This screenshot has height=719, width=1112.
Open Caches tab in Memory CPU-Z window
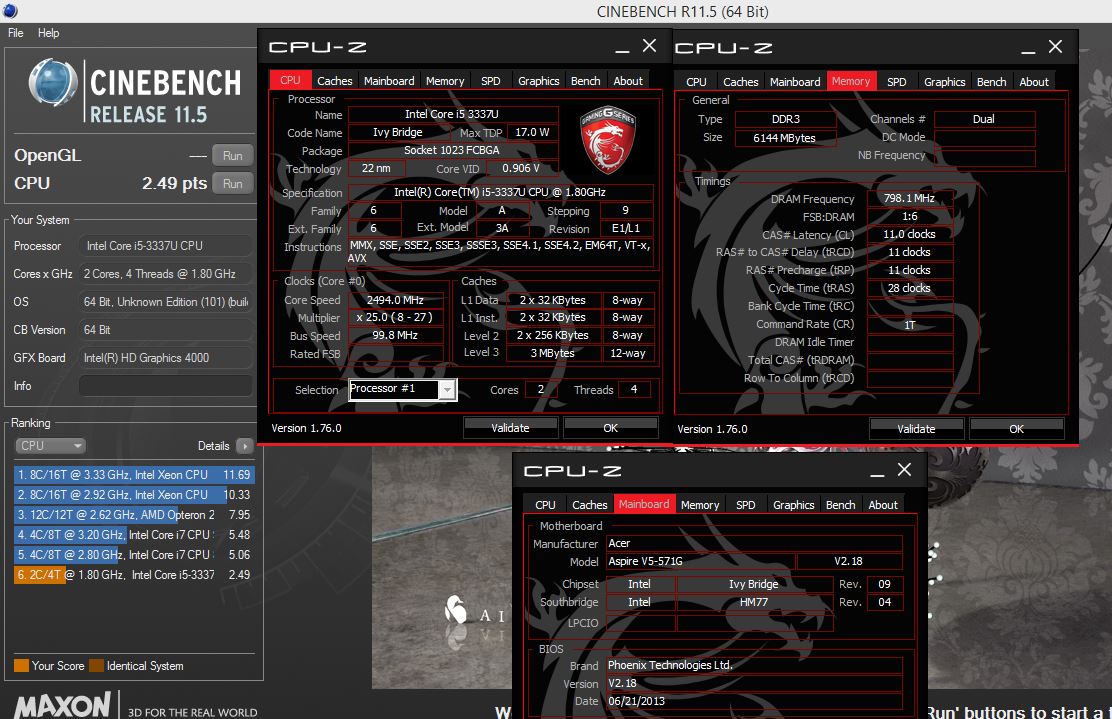(x=740, y=82)
